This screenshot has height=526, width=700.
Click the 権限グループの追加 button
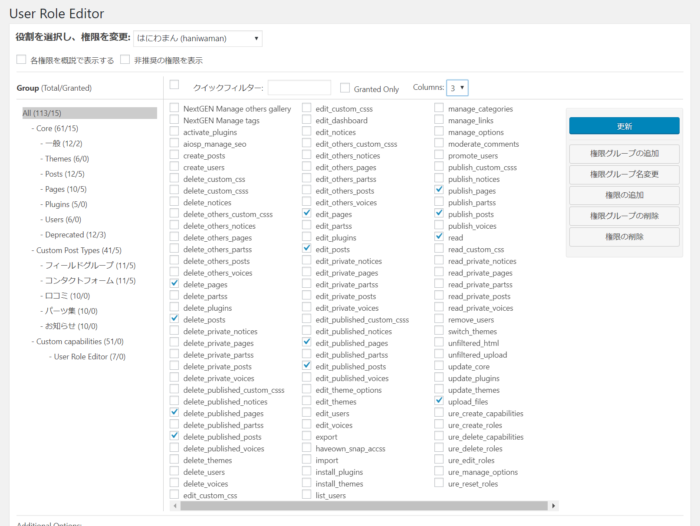[623, 154]
